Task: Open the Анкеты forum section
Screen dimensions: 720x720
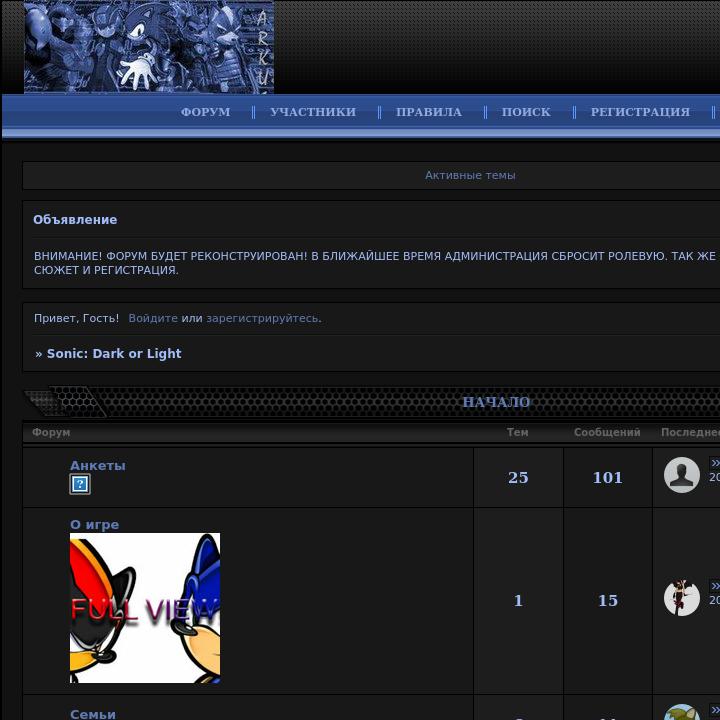Action: (x=98, y=466)
